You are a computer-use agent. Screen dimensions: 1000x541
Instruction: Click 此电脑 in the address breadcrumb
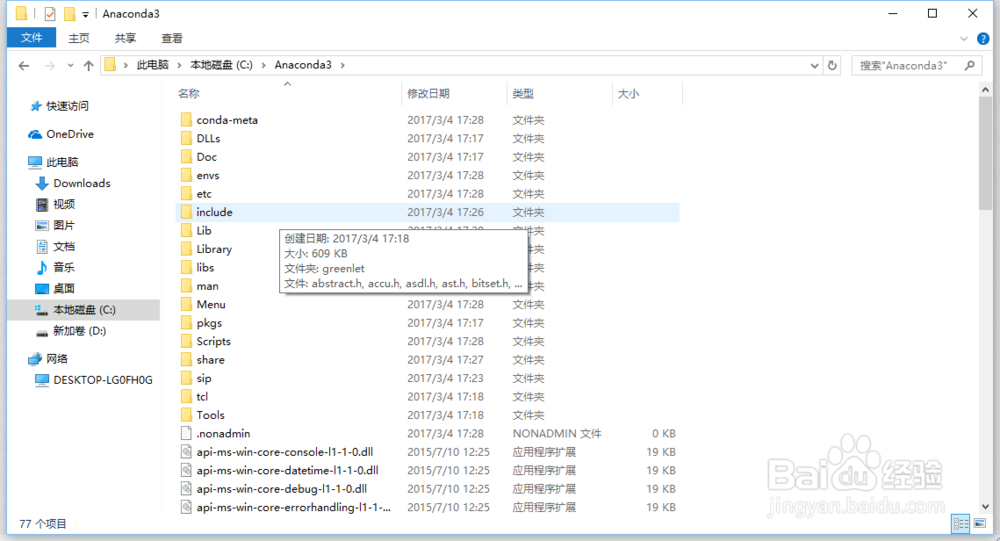pyautogui.click(x=152, y=65)
